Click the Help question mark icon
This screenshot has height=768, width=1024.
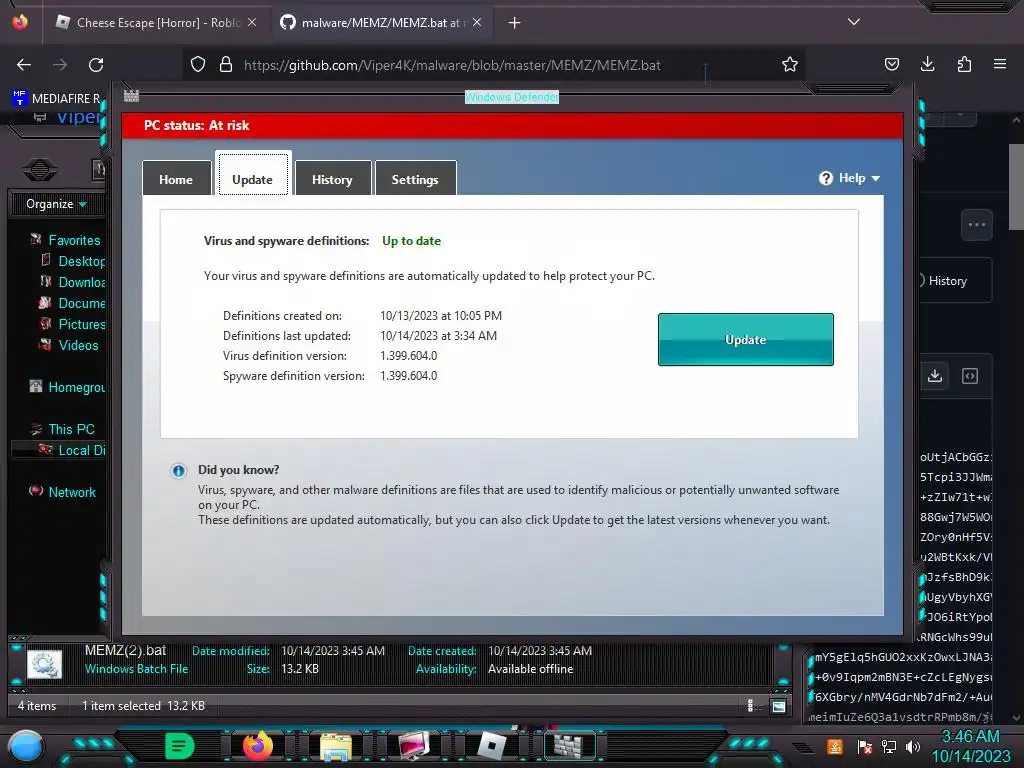[825, 178]
